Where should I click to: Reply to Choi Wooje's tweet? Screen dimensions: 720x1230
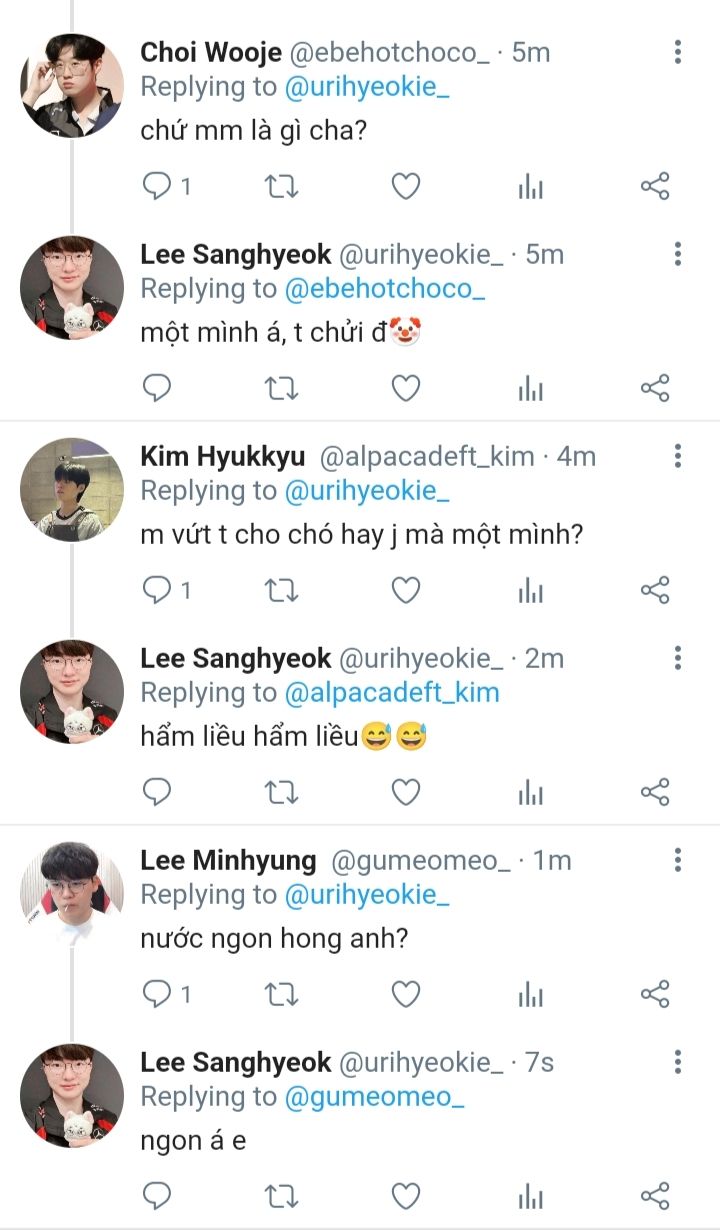(158, 187)
